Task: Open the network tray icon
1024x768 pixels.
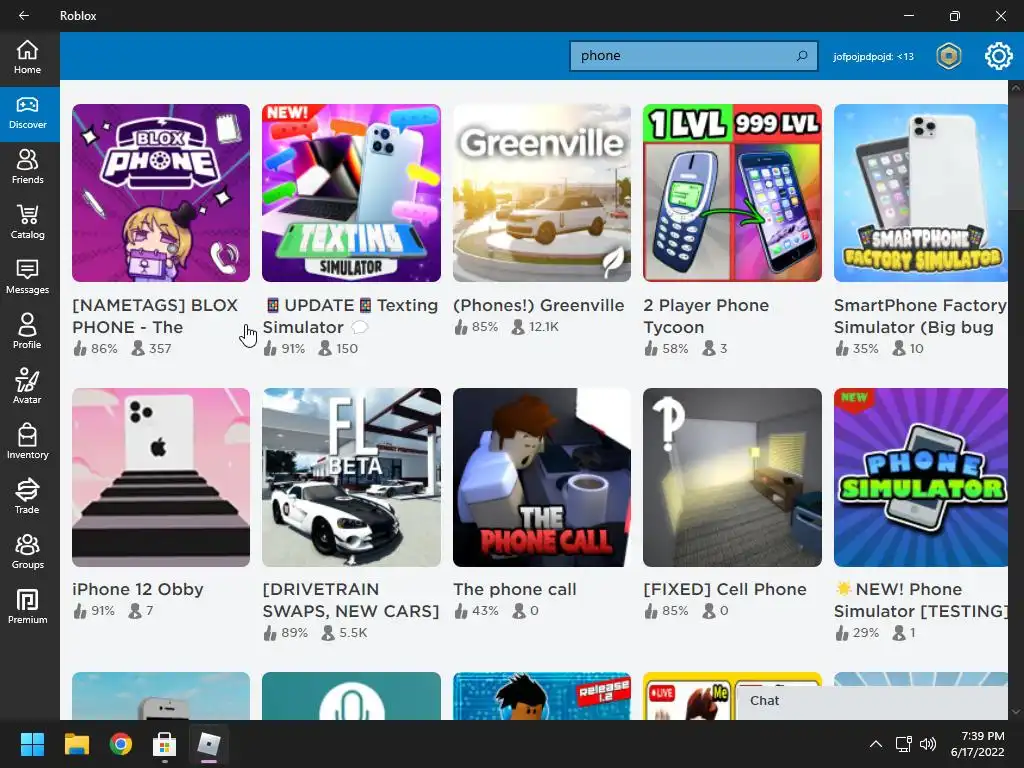Action: [x=904, y=744]
